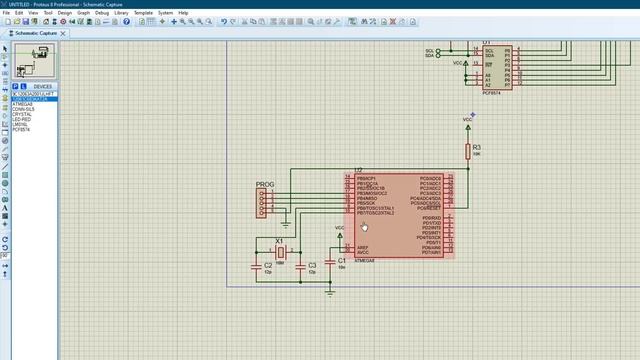The image size is (640, 360).
Task: Open the 3D Visualizer toolbar icon
Action: point(72,22)
